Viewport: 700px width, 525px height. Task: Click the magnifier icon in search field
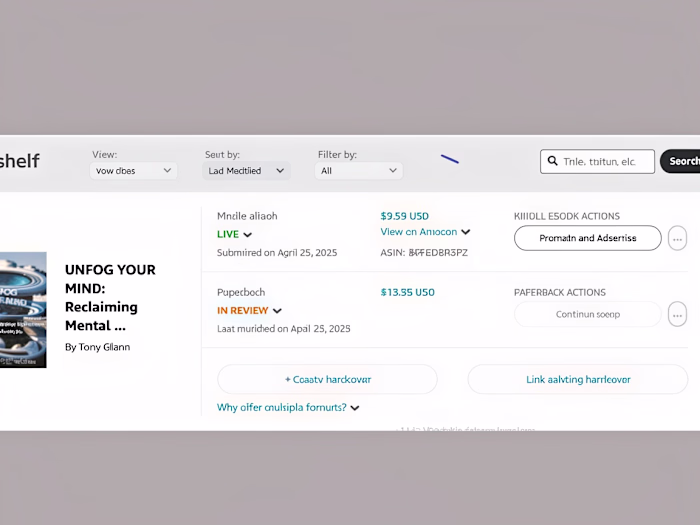[x=553, y=161]
